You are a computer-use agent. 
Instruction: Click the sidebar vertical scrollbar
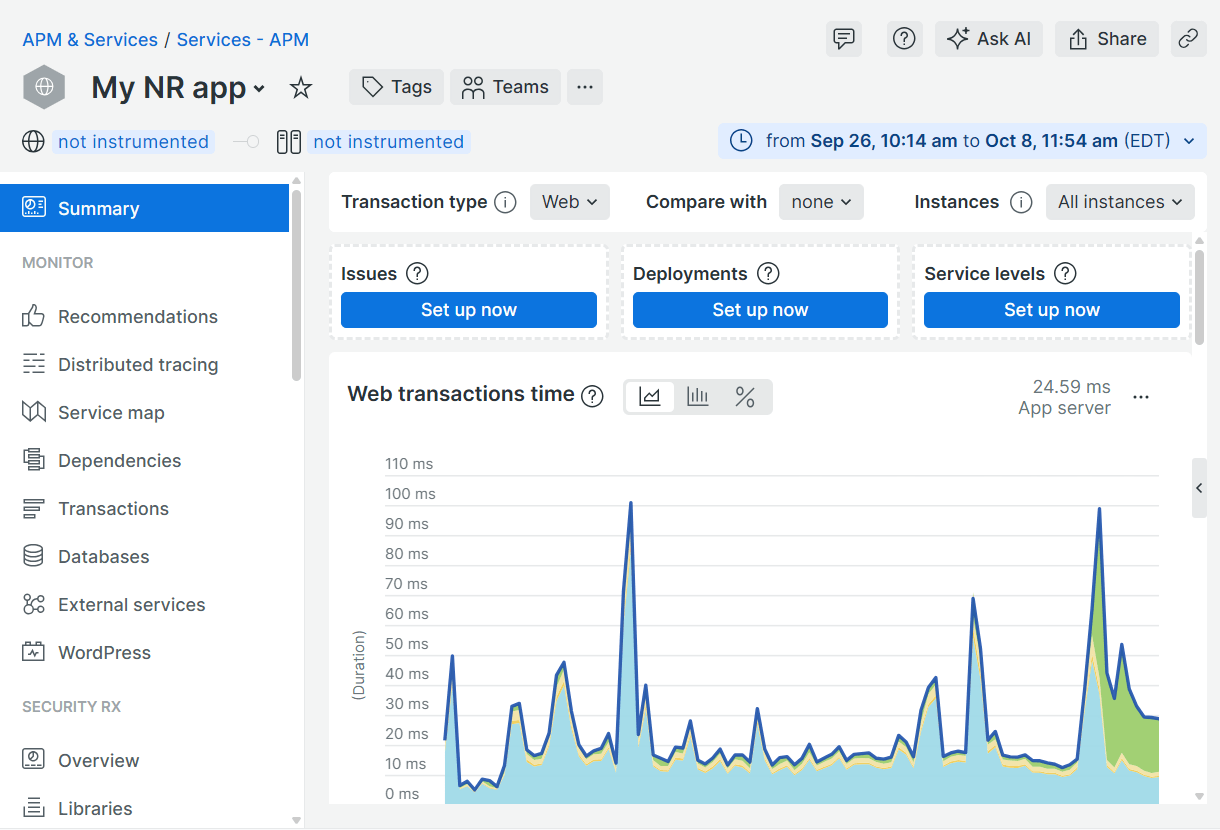(296, 285)
